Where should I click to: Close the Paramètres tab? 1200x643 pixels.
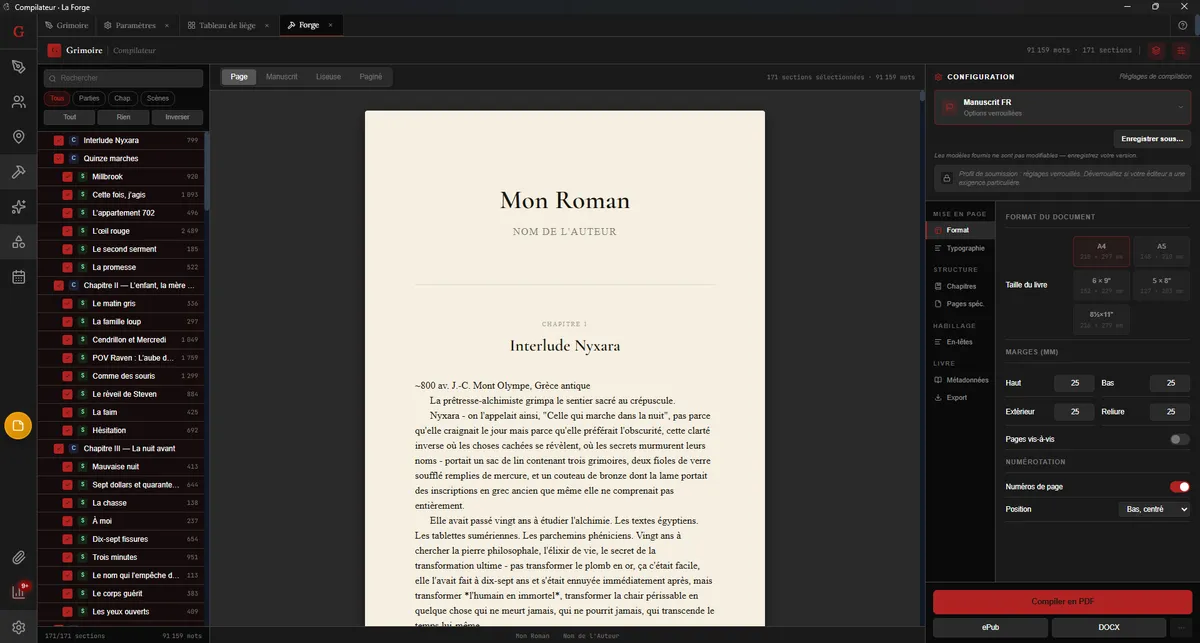(166, 25)
